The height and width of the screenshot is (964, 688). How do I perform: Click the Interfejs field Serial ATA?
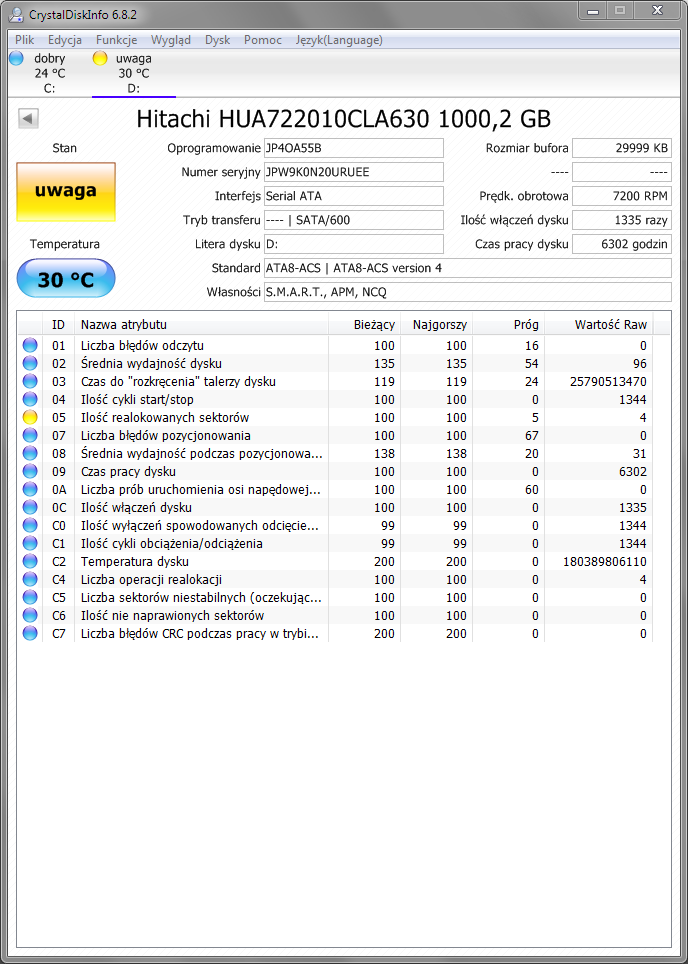click(x=354, y=196)
